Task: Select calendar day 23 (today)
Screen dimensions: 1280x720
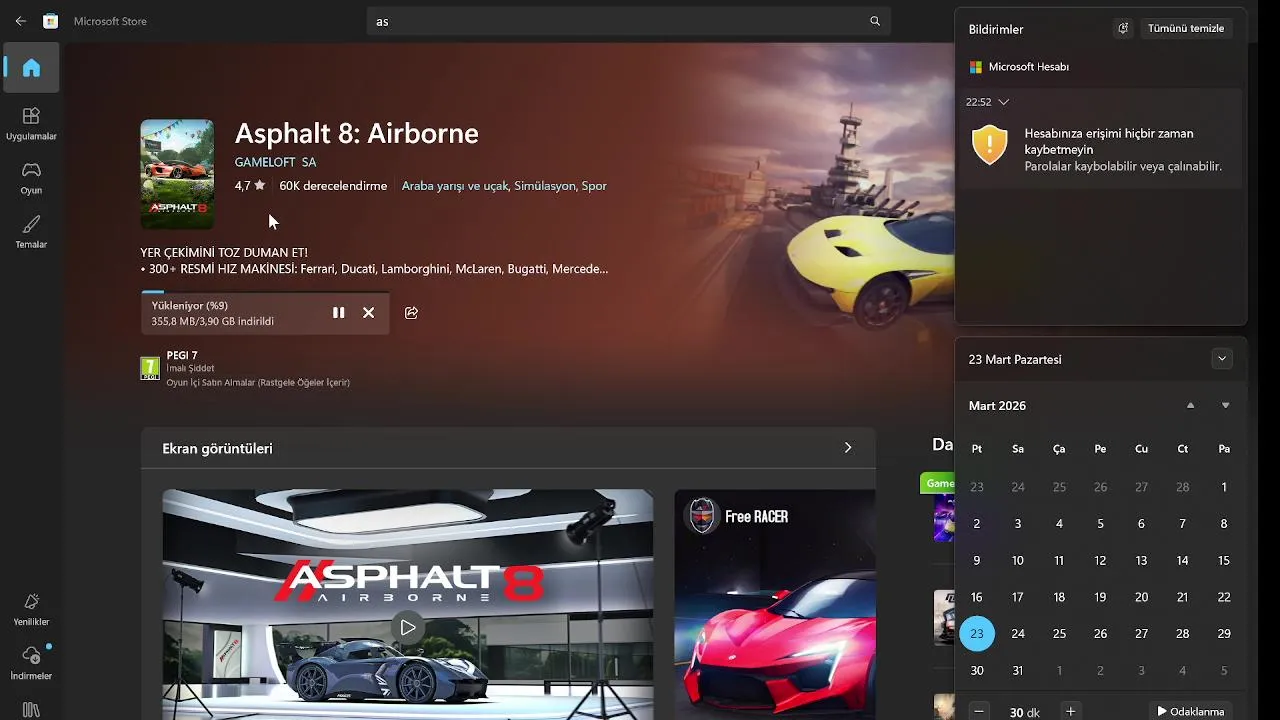Action: (977, 634)
